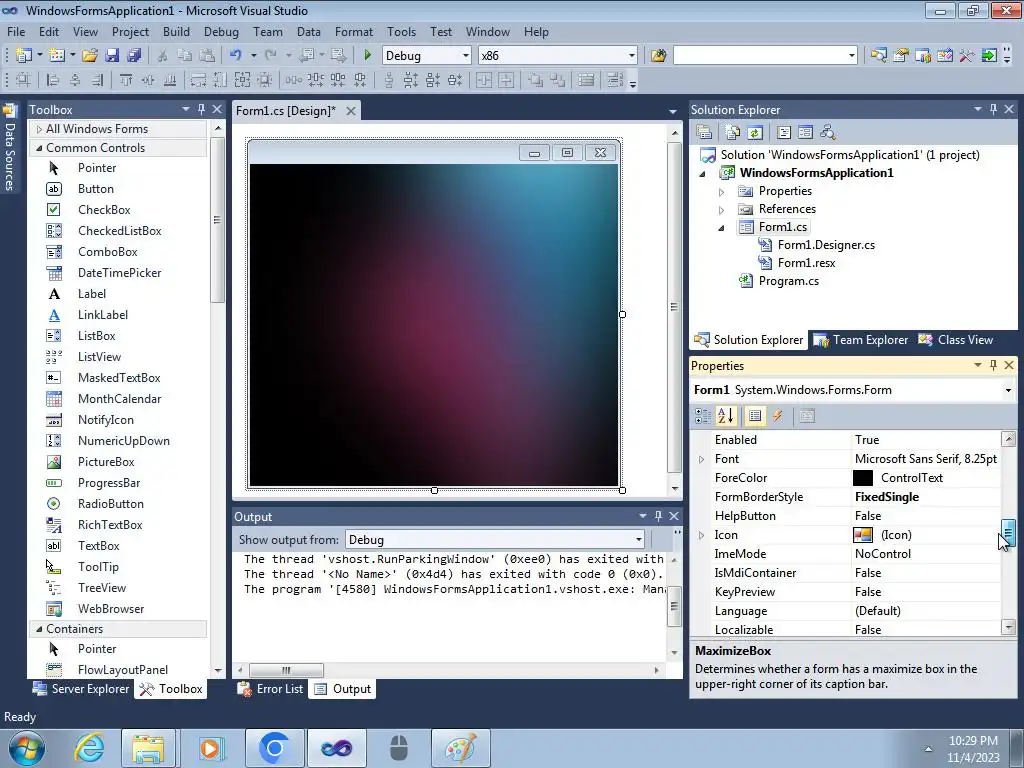Click View Class Diagram in Solution Explorer
The width and height of the screenshot is (1024, 768).
(827, 133)
